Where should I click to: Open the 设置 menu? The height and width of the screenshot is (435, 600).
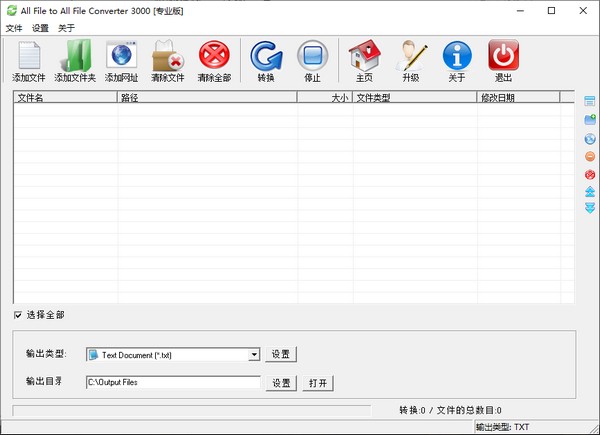click(x=40, y=28)
